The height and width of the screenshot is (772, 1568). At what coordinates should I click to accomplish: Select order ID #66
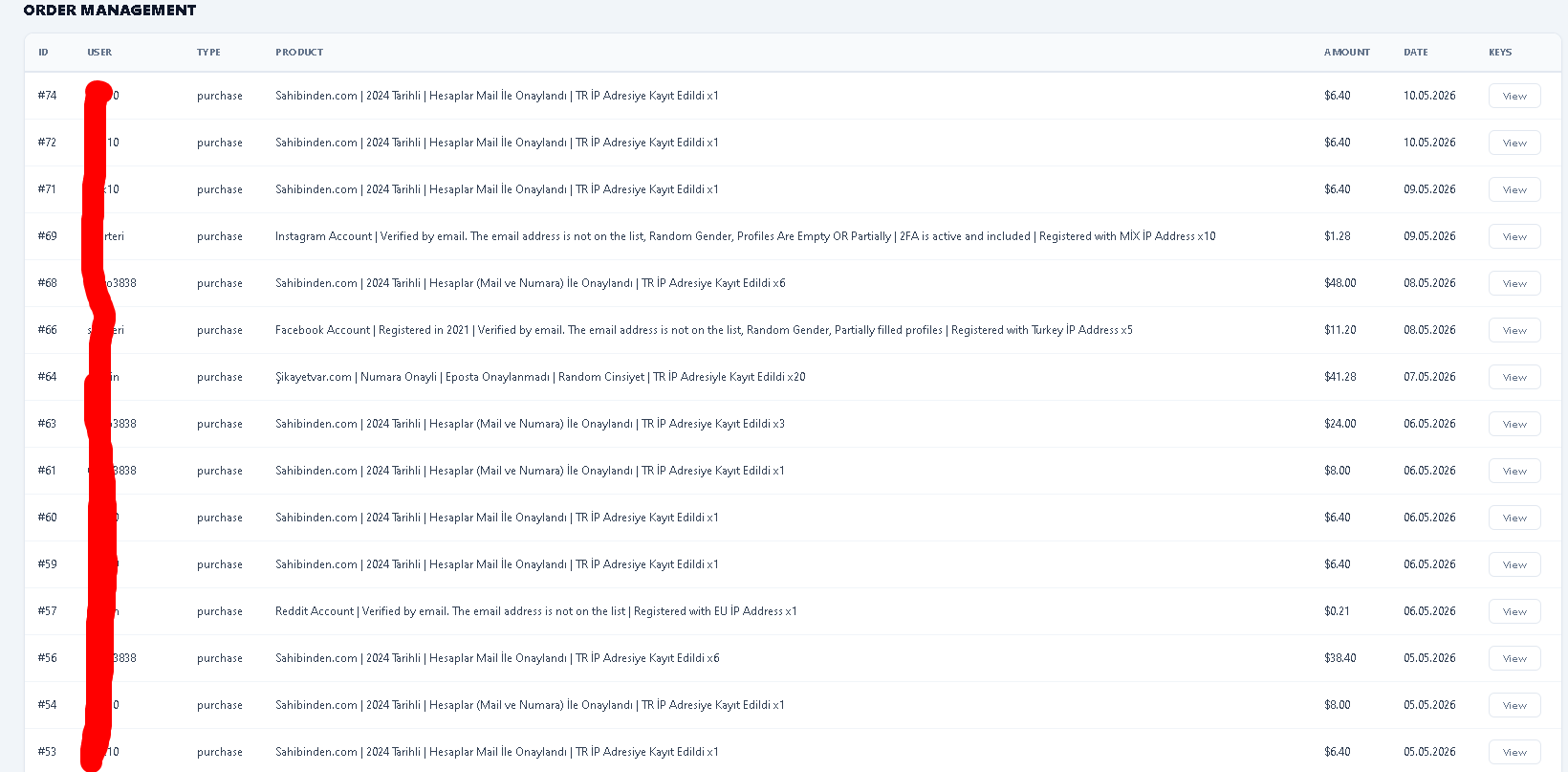pos(47,330)
